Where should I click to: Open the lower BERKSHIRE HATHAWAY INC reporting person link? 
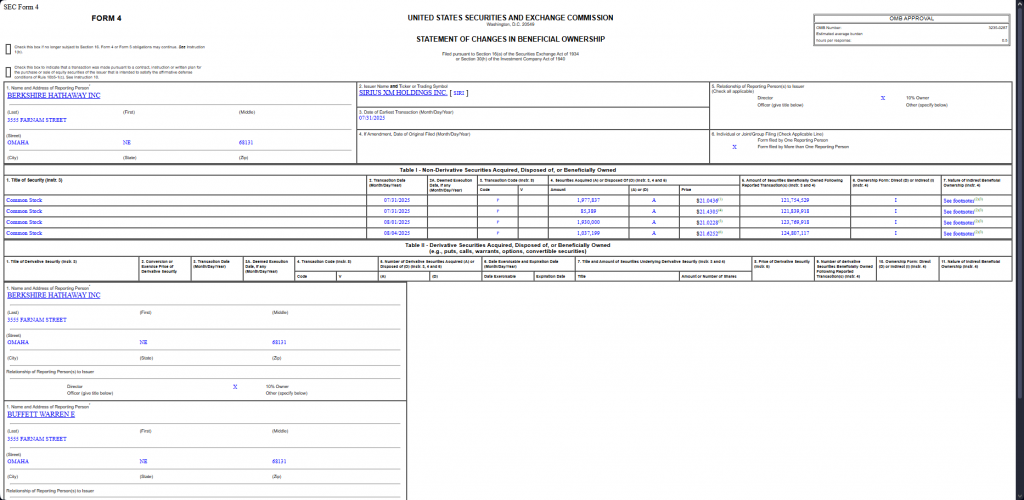(x=54, y=295)
